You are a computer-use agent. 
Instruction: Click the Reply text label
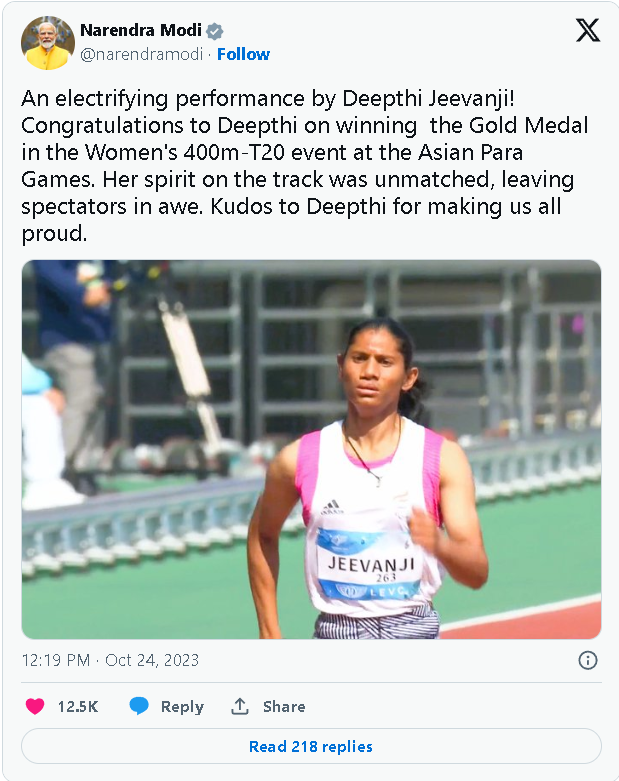click(182, 706)
